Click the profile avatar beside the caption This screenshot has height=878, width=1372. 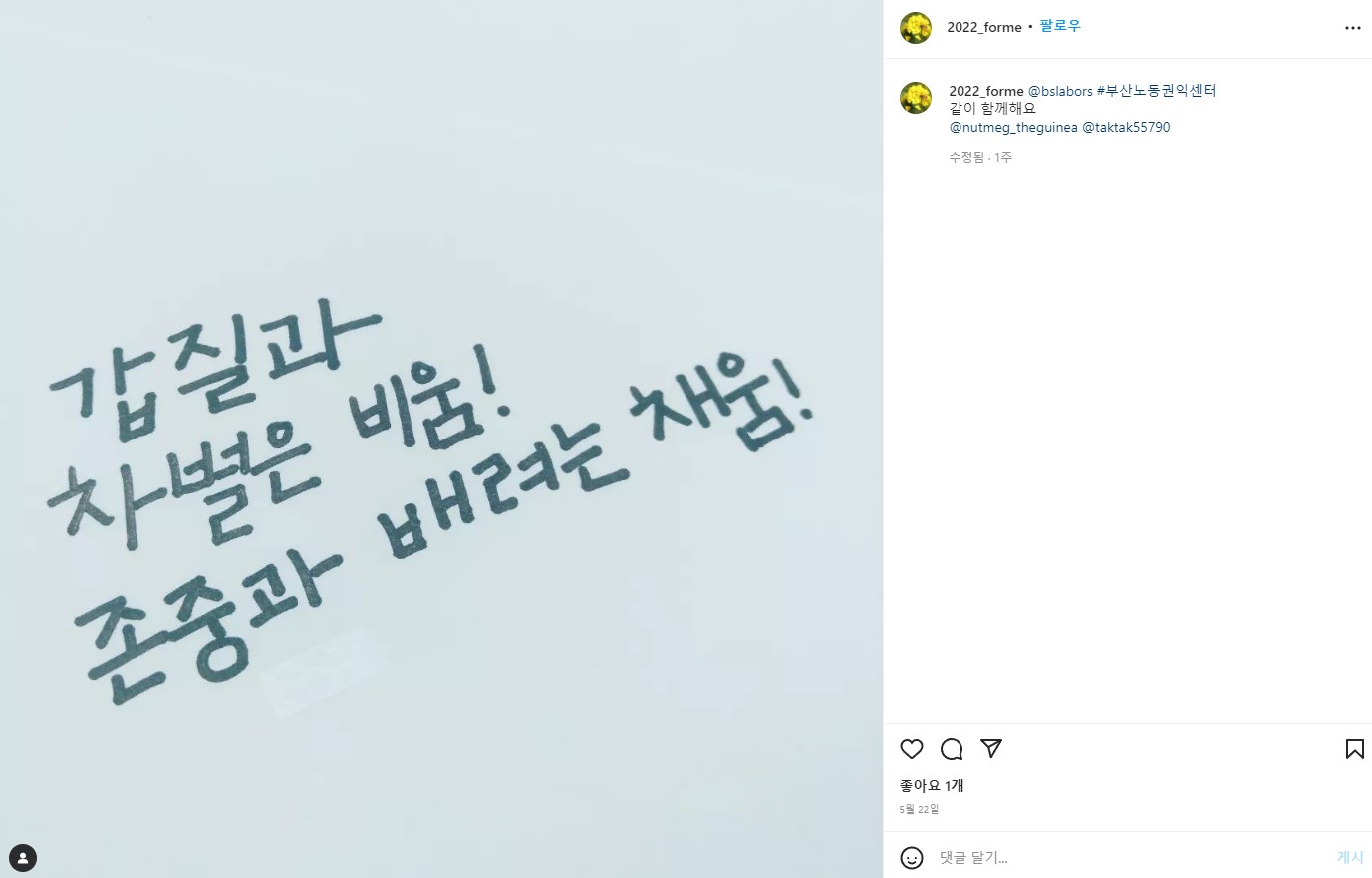916,98
